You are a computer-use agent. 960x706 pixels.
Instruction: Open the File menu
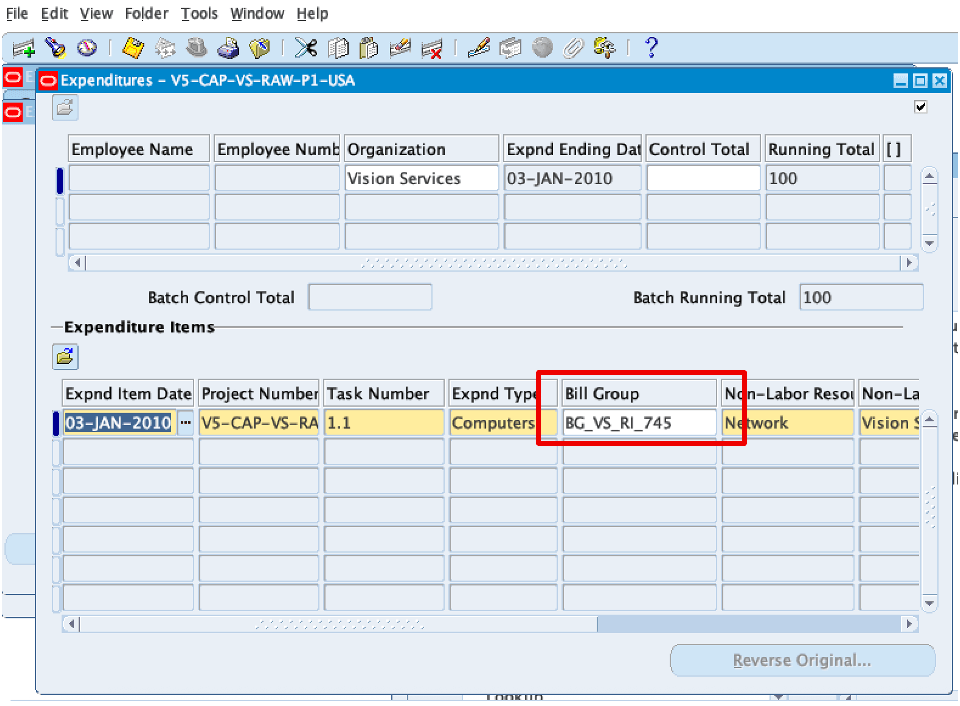(17, 13)
